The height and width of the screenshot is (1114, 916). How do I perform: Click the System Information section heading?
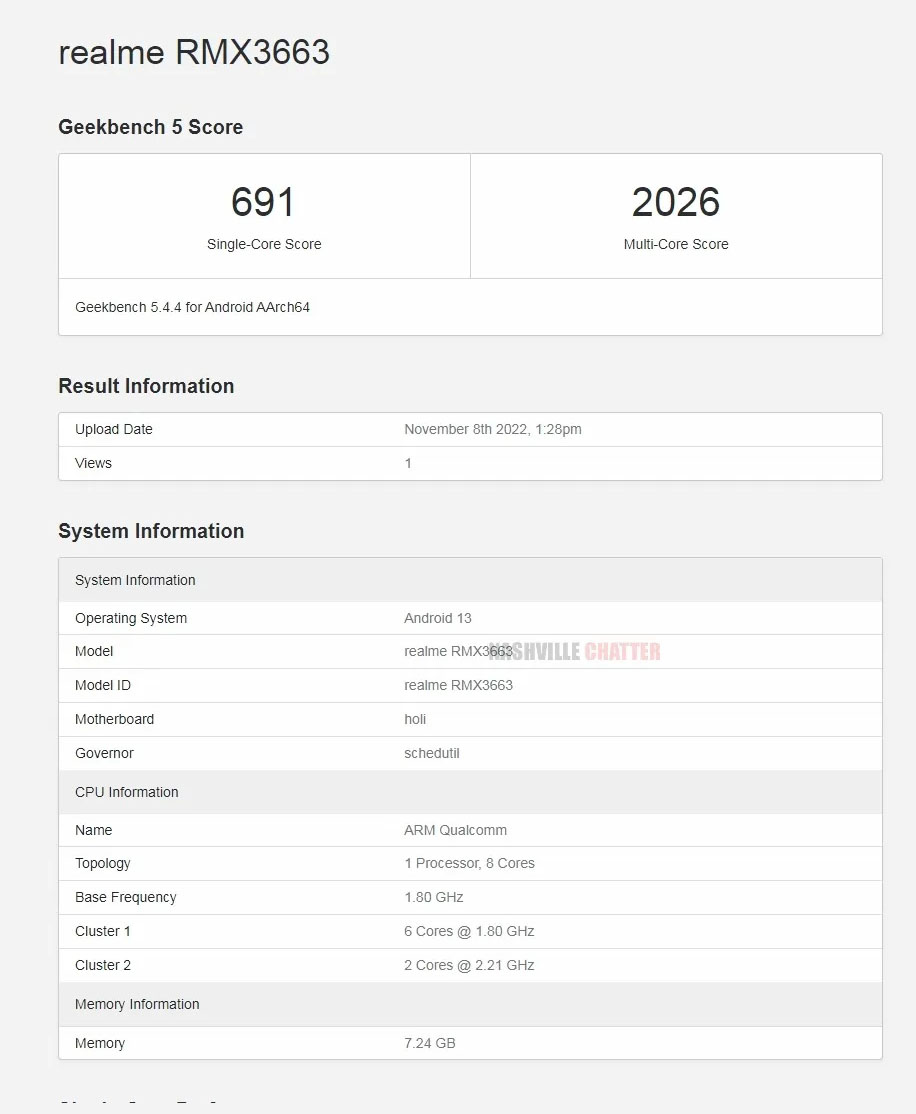tap(151, 531)
